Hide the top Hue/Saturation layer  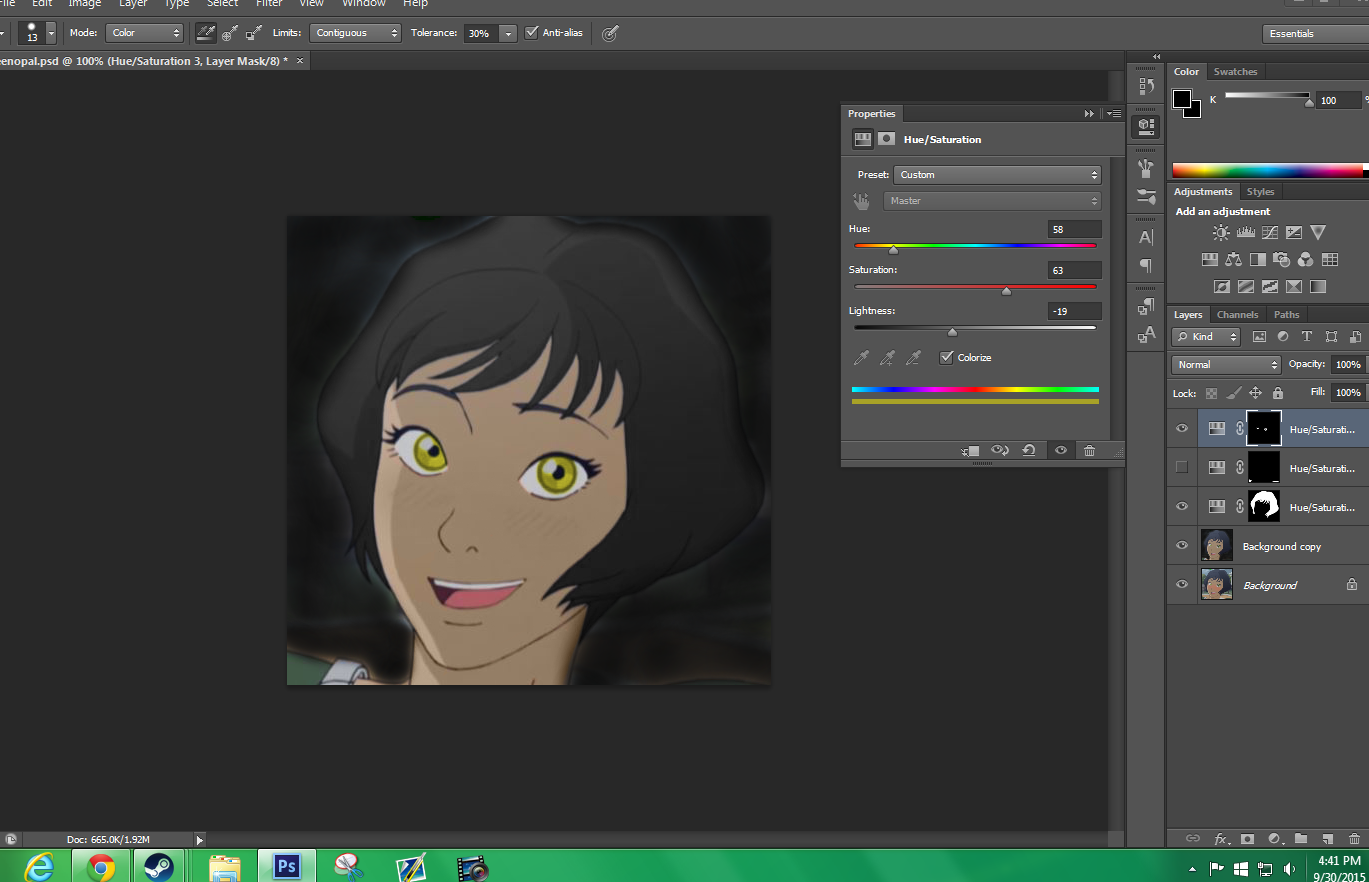pos(1182,428)
